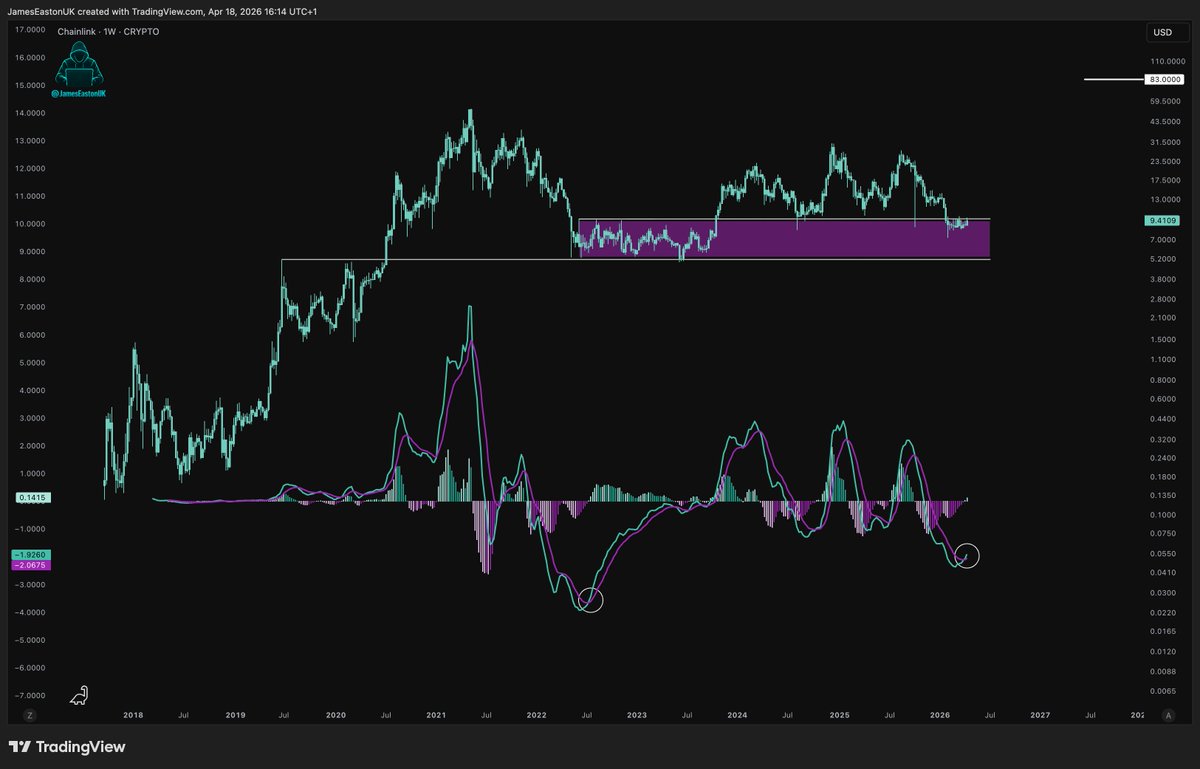Click the Chainlink · 1W · CRYPTO title
The width and height of the screenshot is (1200, 769).
[108, 32]
